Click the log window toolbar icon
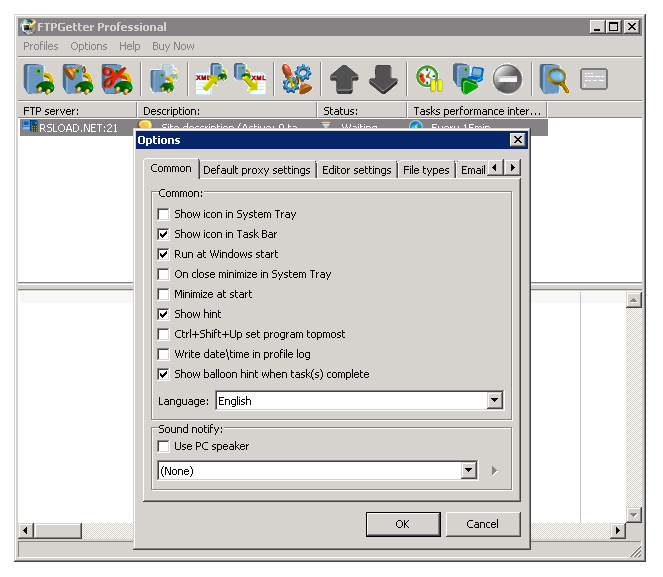The height and width of the screenshot is (577, 663). [x=594, y=79]
